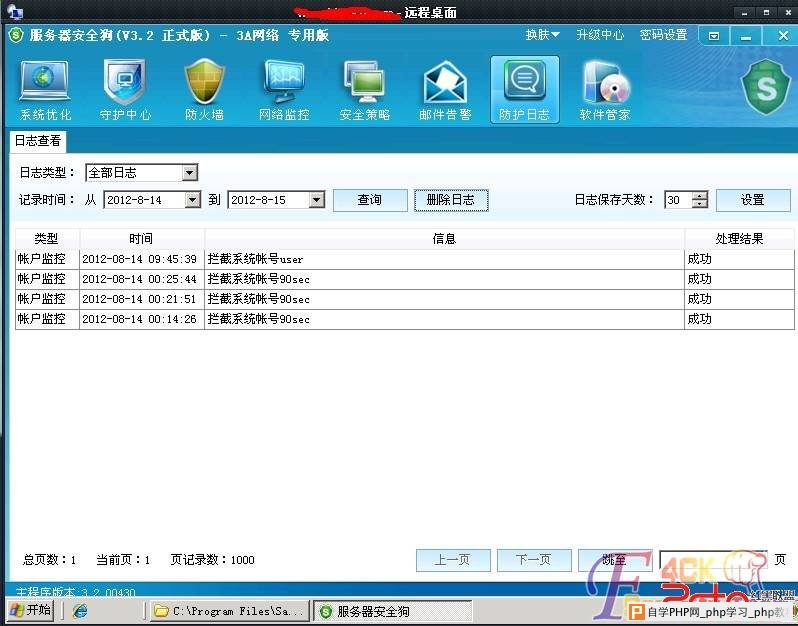The width and height of the screenshot is (798, 626).
Task: Click the 页记录数 1000 label
Action: pos(212,560)
